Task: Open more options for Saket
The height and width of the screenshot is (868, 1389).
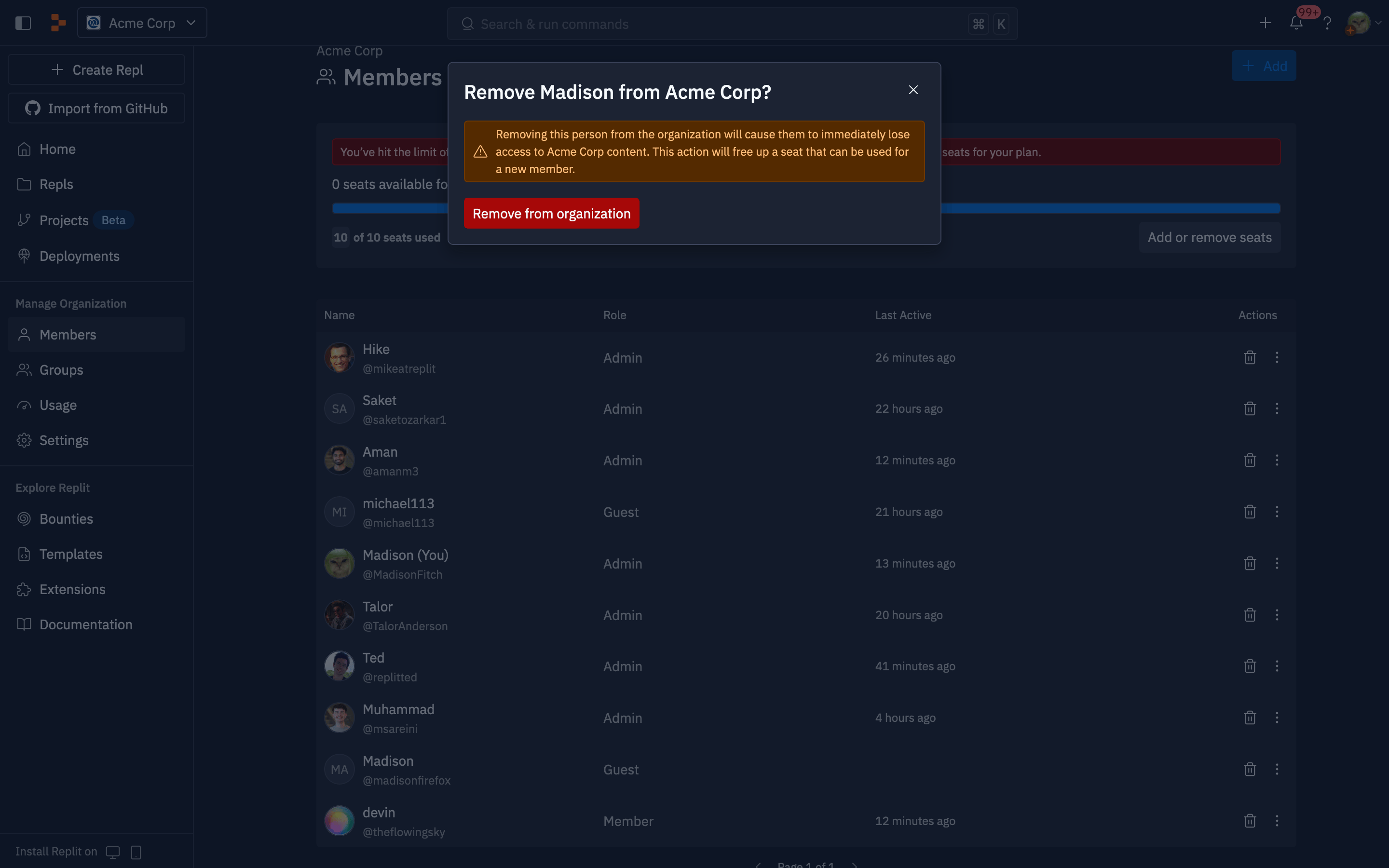Action: point(1277,409)
